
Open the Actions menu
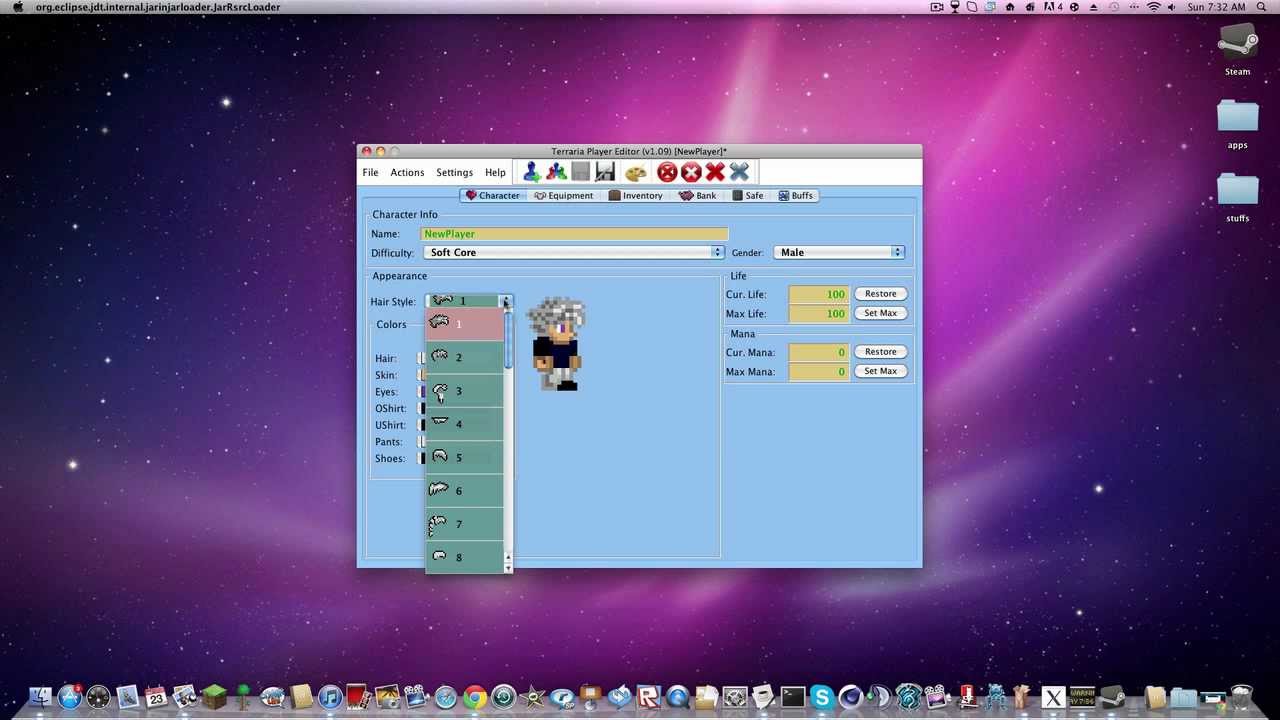(407, 173)
